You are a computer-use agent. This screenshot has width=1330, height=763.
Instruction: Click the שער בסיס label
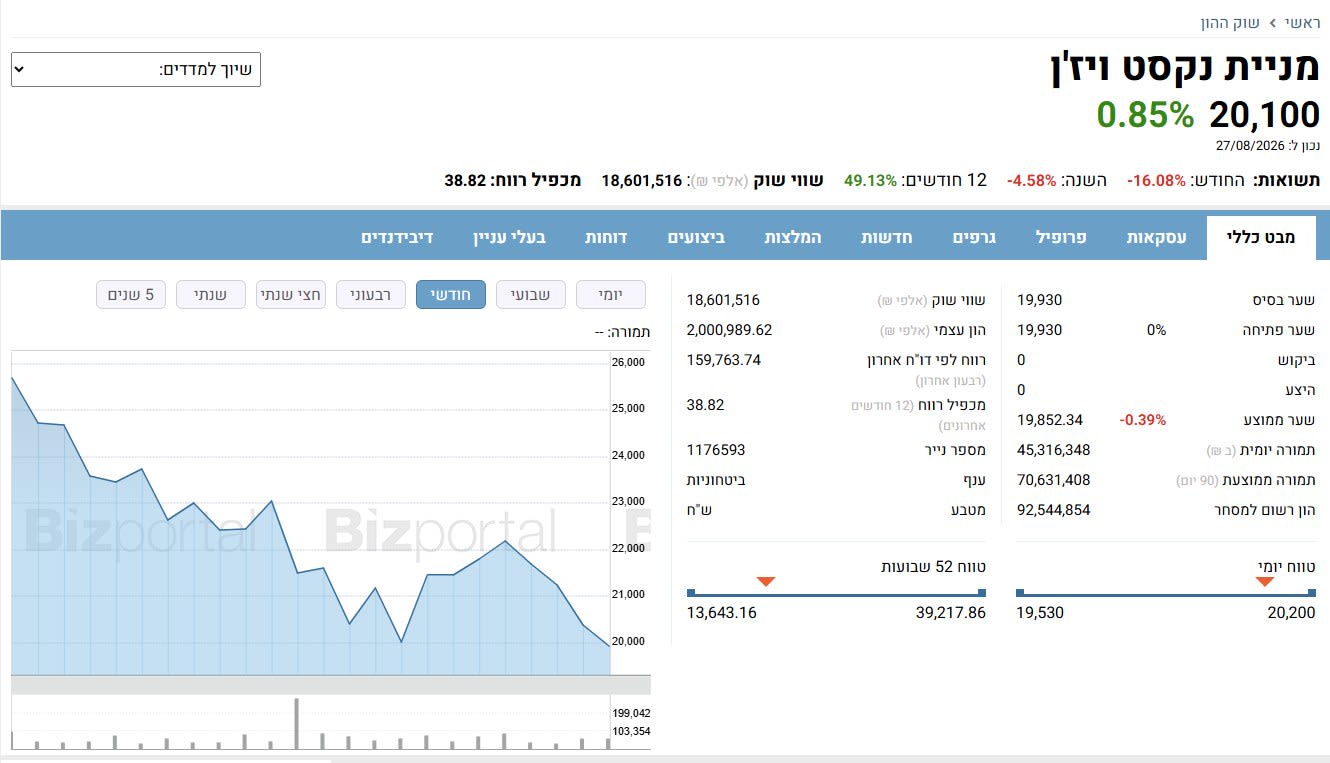(1283, 300)
